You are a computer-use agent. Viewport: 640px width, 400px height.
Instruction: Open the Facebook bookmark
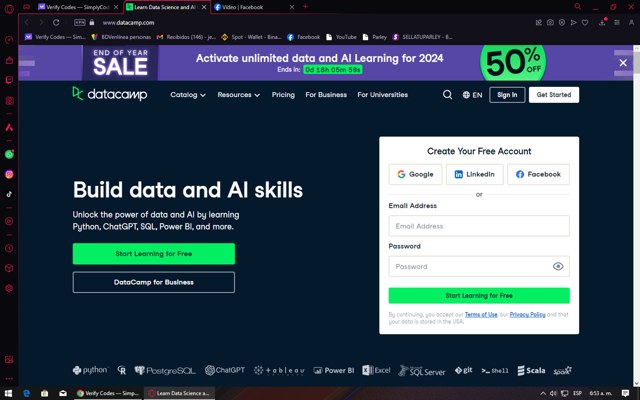pyautogui.click(x=304, y=37)
